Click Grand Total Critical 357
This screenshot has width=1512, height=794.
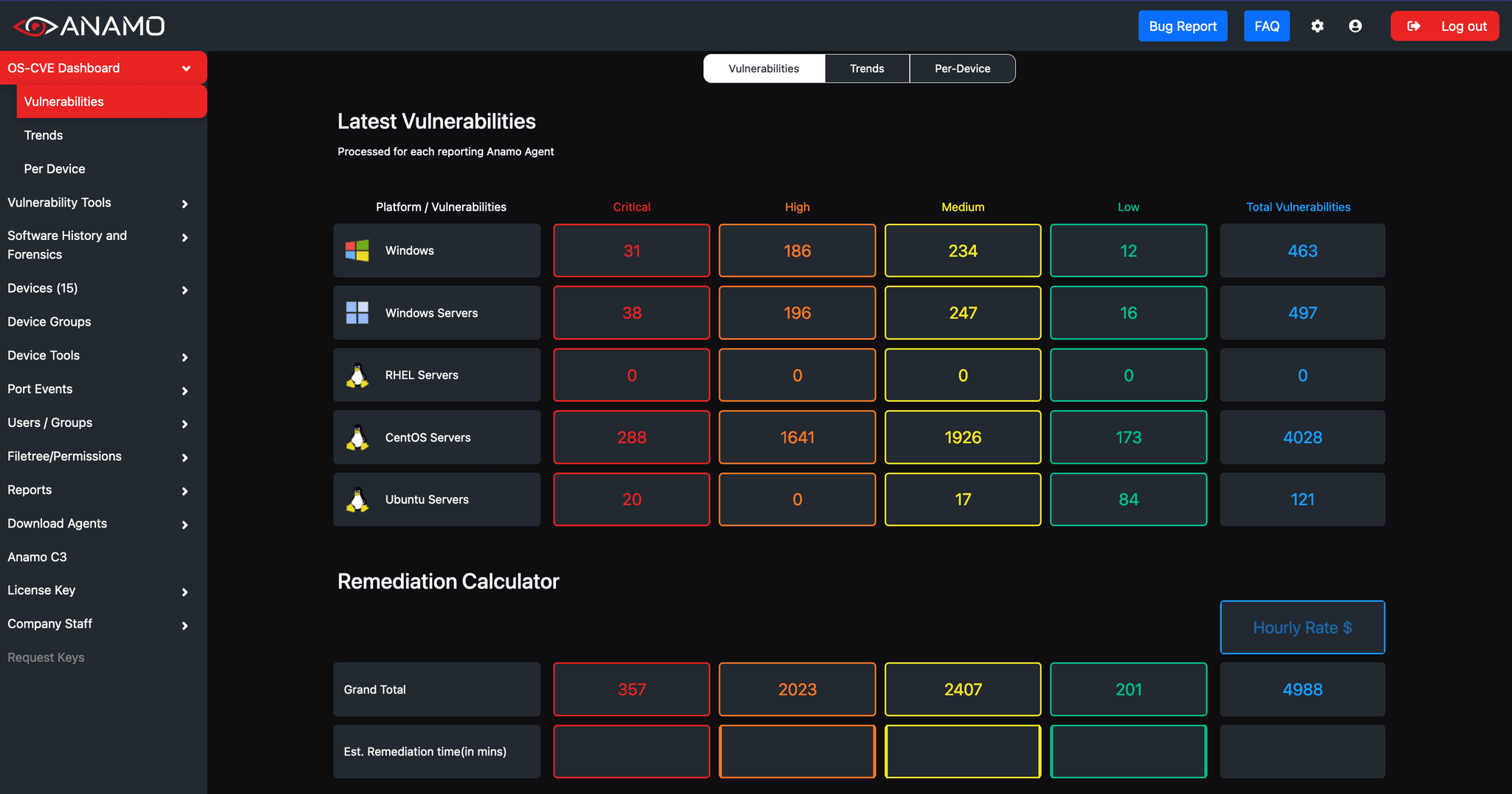click(x=632, y=689)
